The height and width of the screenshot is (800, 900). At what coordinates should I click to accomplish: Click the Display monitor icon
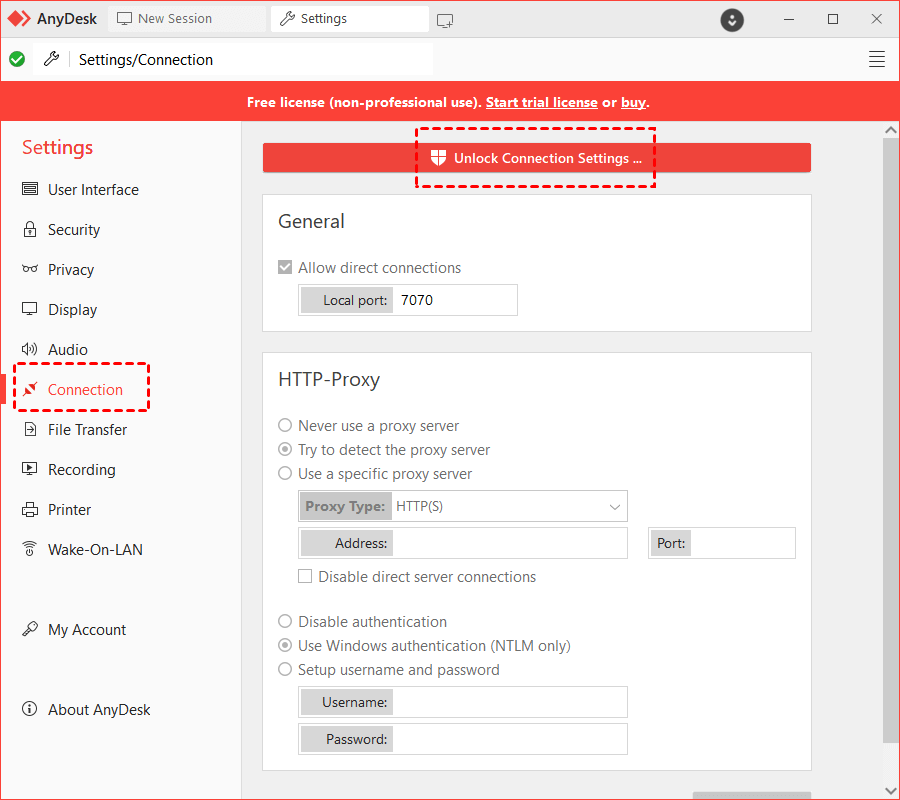[30, 309]
